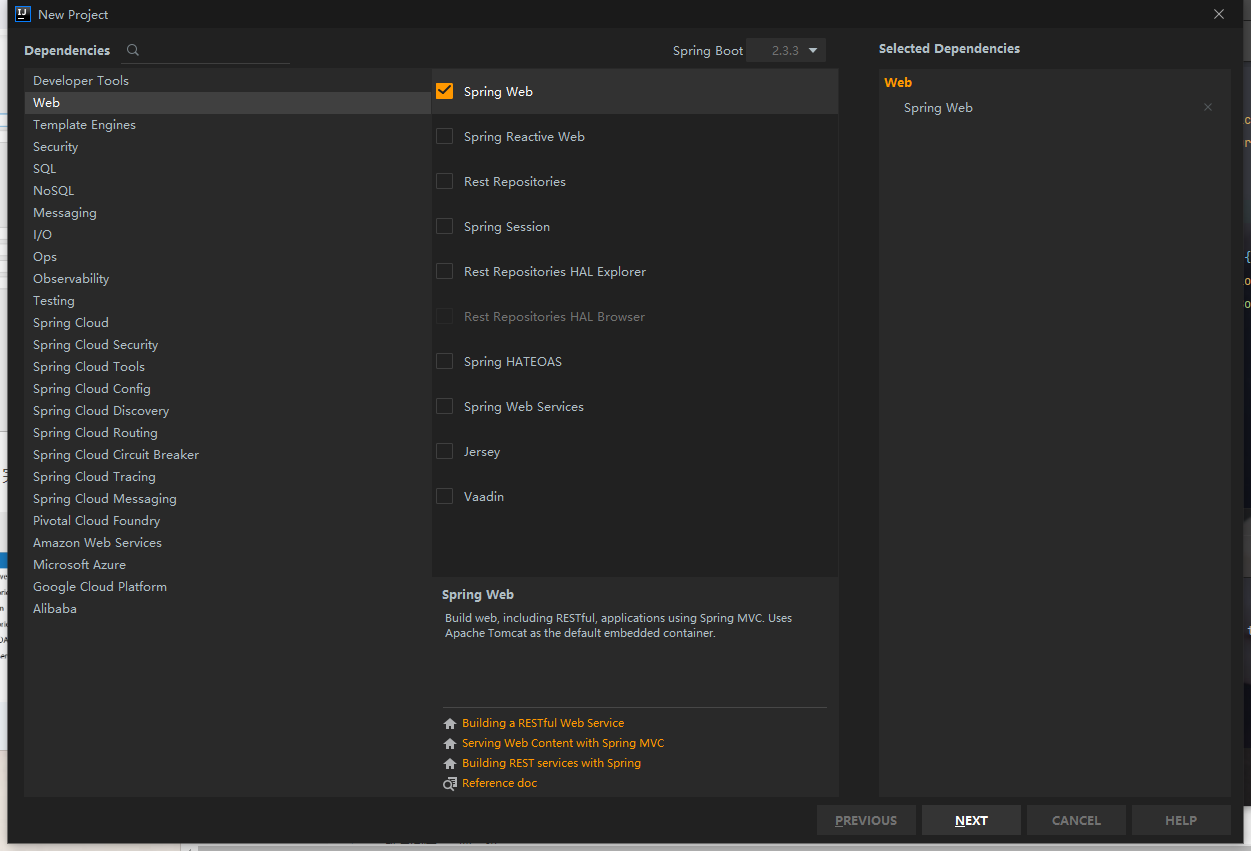Screen dimensions: 1251x851
Task: Choose the Observability category
Action: click(x=228, y=278)
